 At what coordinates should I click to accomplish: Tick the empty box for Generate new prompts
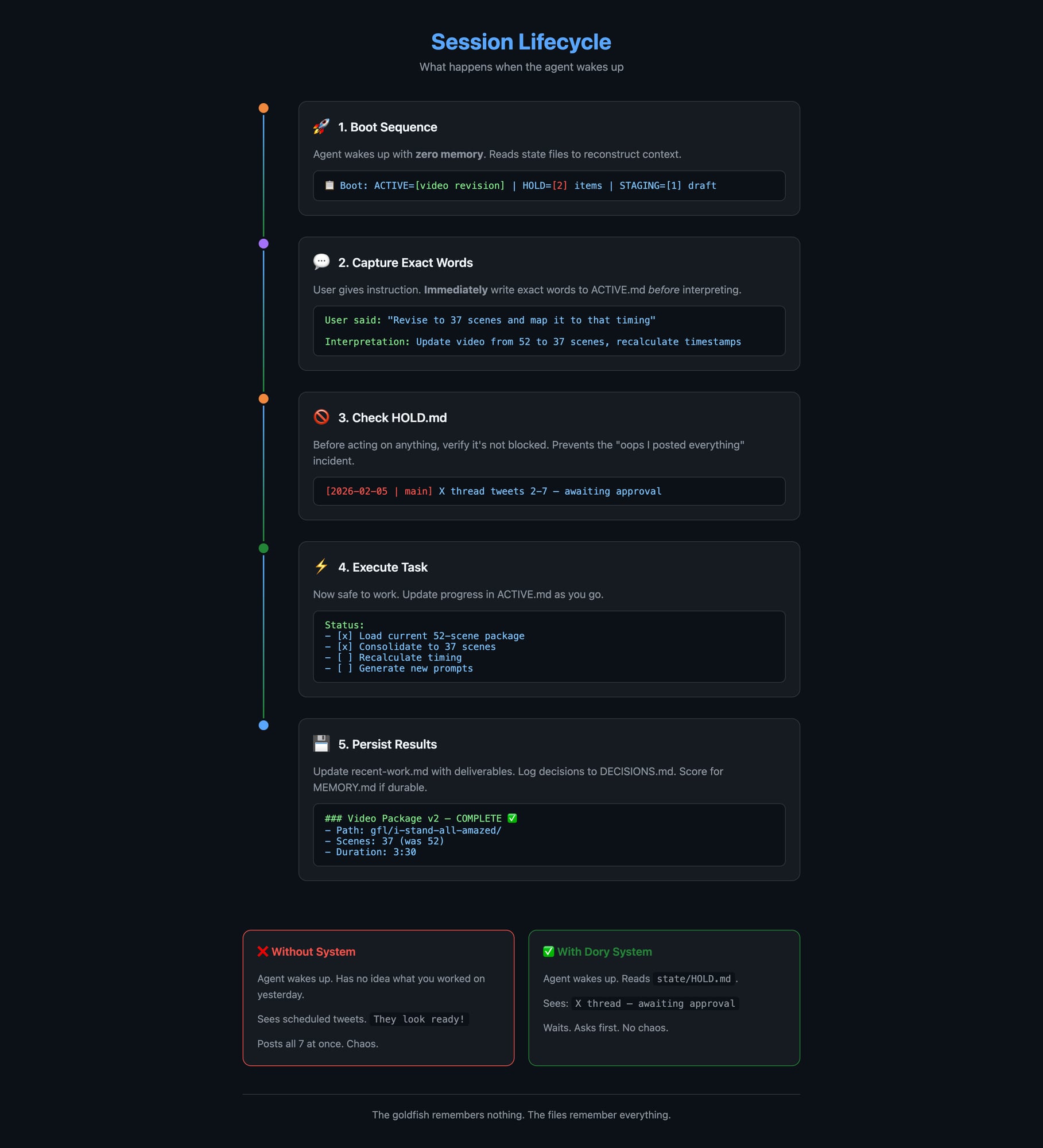344,669
